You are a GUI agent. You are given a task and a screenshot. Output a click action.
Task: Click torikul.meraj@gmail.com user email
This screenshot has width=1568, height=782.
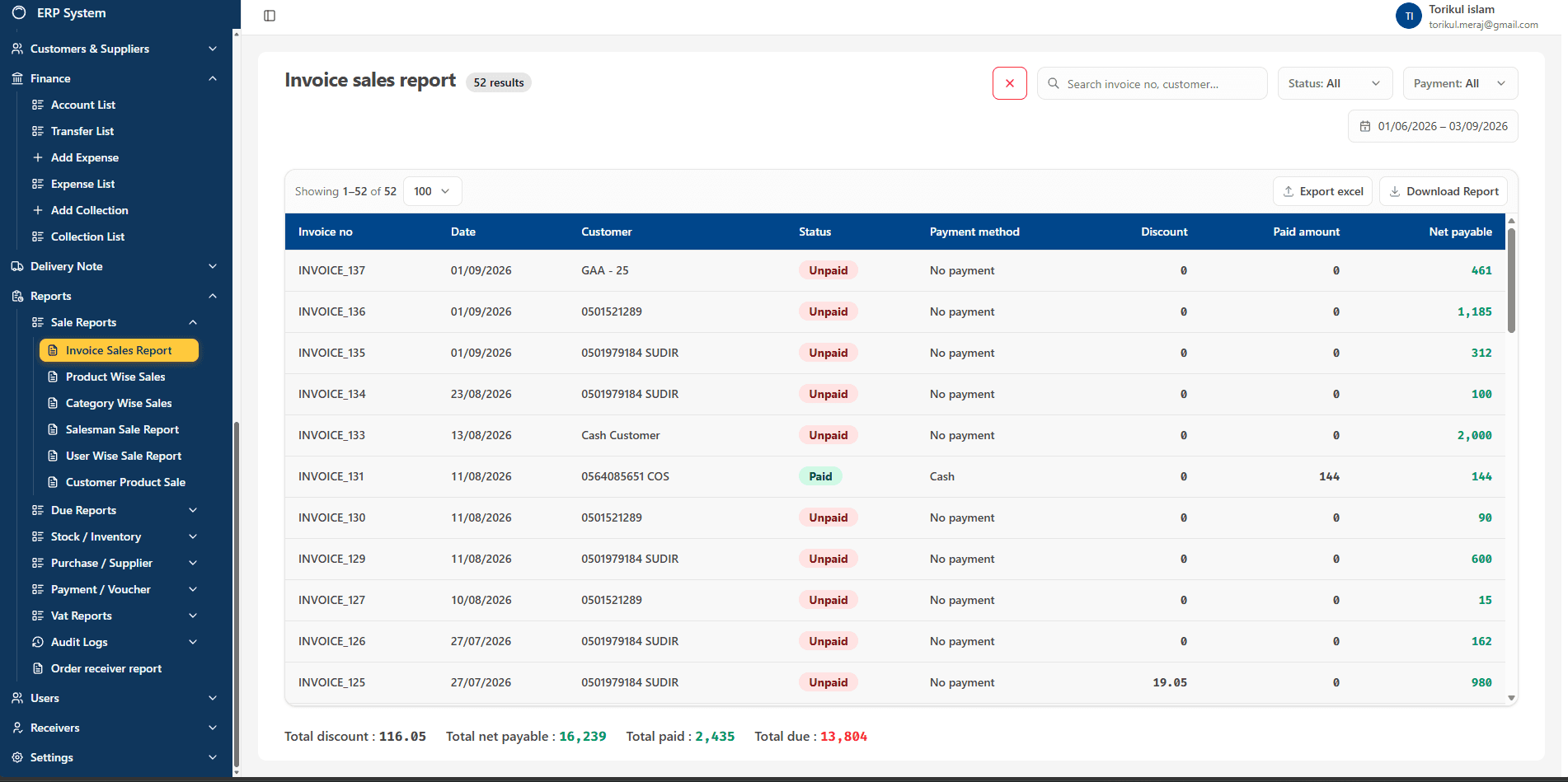pyautogui.click(x=1483, y=25)
